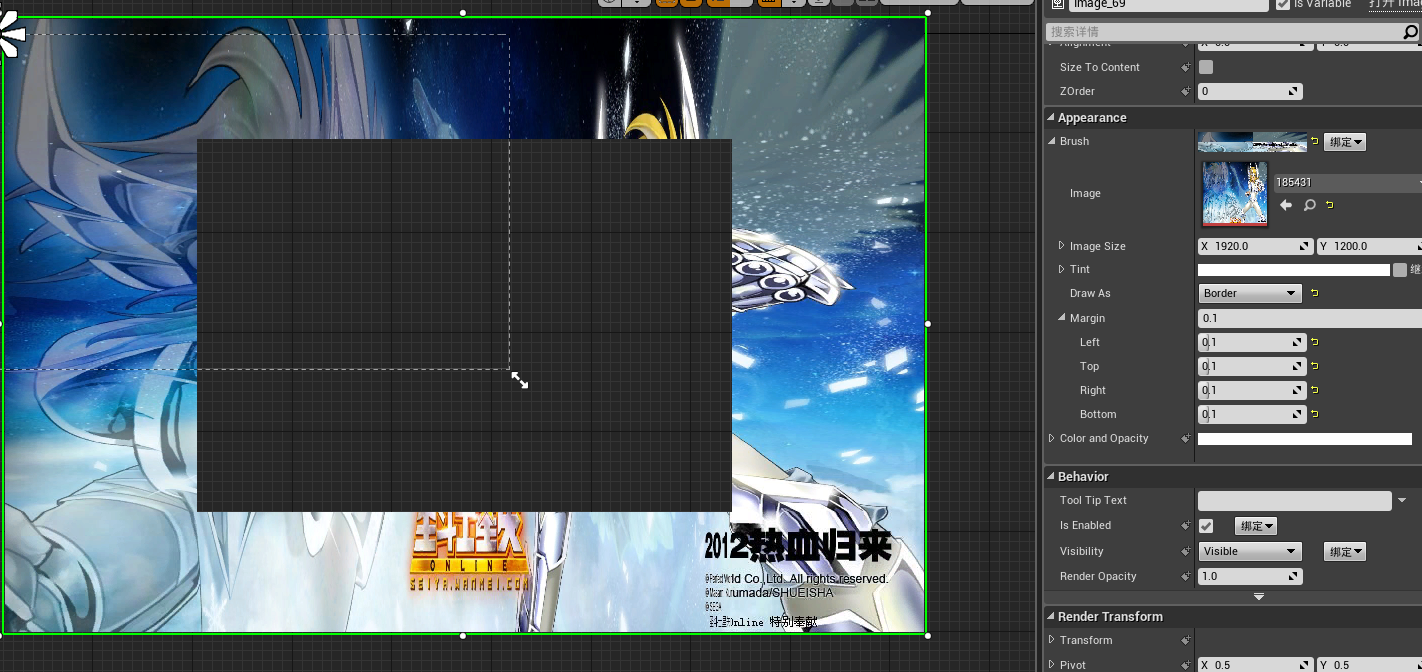Show advanced Behavior properties arrow
The width and height of the screenshot is (1422, 672).
(x=1259, y=597)
